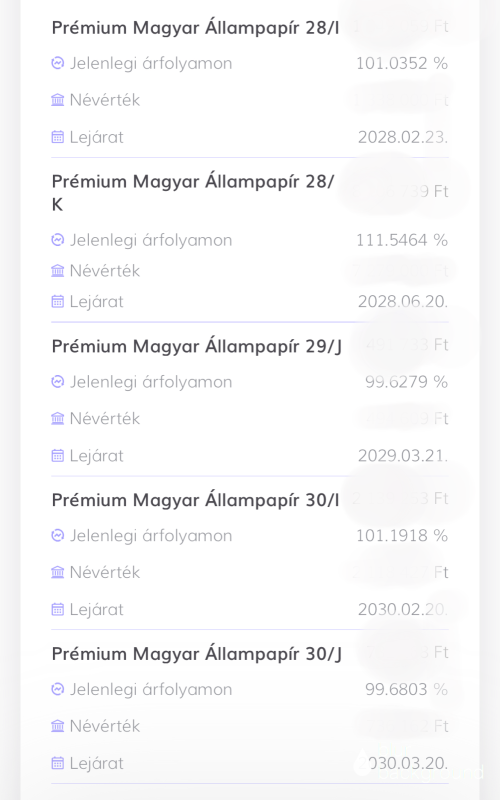Image resolution: width=500 pixels, height=800 pixels.
Task: Select the 101.0352 % exchange rate value
Action: (x=402, y=63)
